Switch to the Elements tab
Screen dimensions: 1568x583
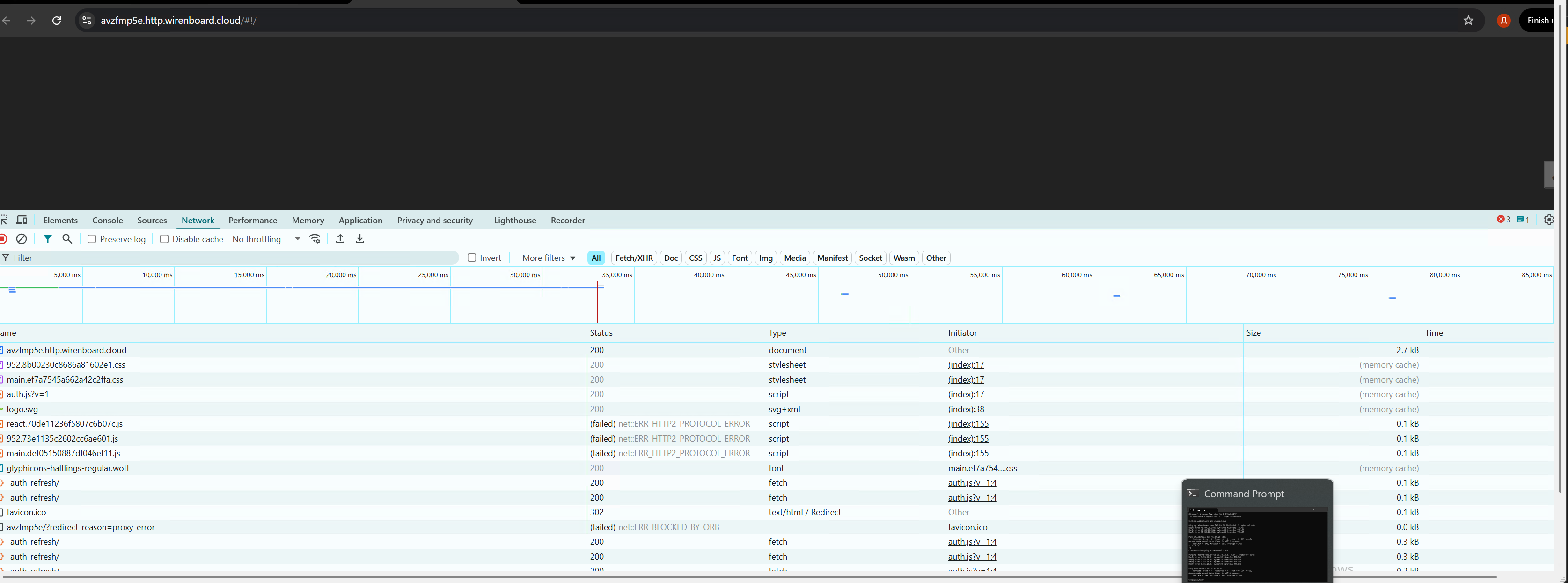60,221
